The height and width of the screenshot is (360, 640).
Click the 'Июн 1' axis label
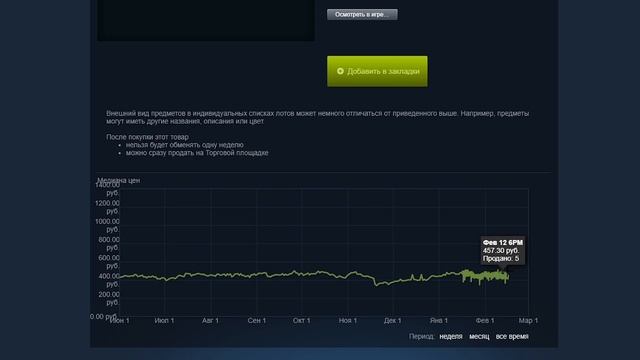tap(120, 320)
